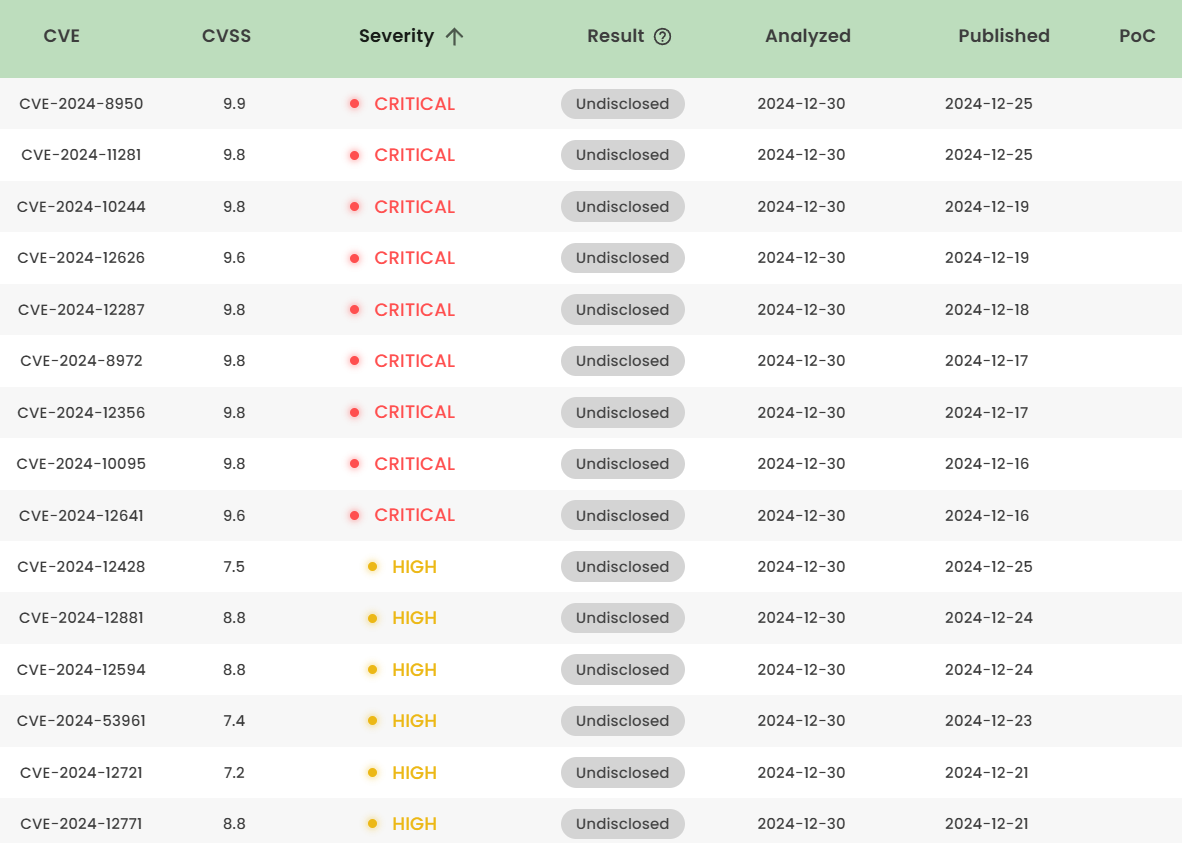Open CVE-2024-12594 entry
Screen dimensions: 1182x843
[x=81, y=670]
